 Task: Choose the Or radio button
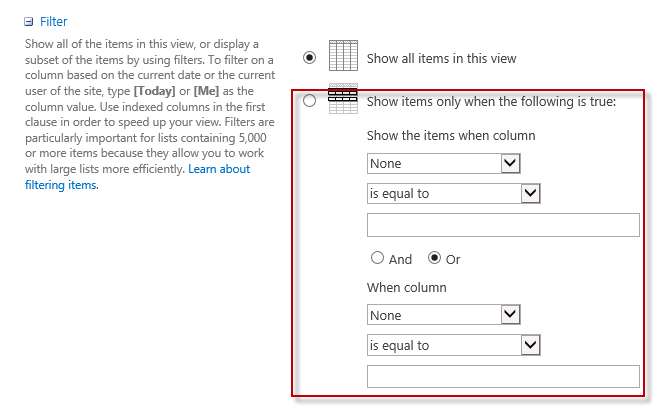434,258
